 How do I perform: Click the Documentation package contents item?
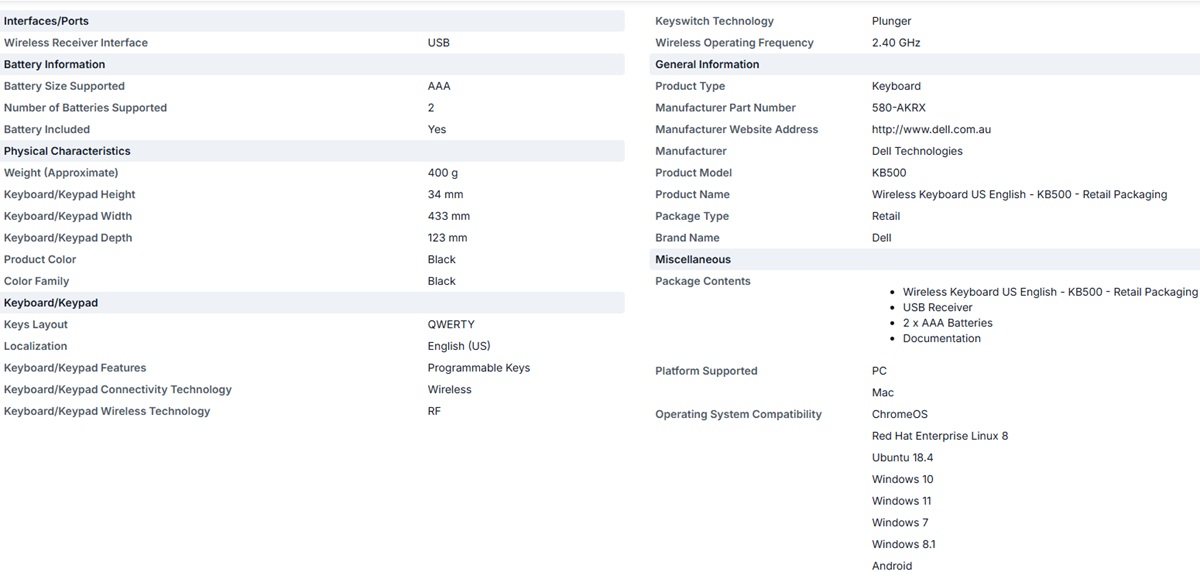coord(942,339)
